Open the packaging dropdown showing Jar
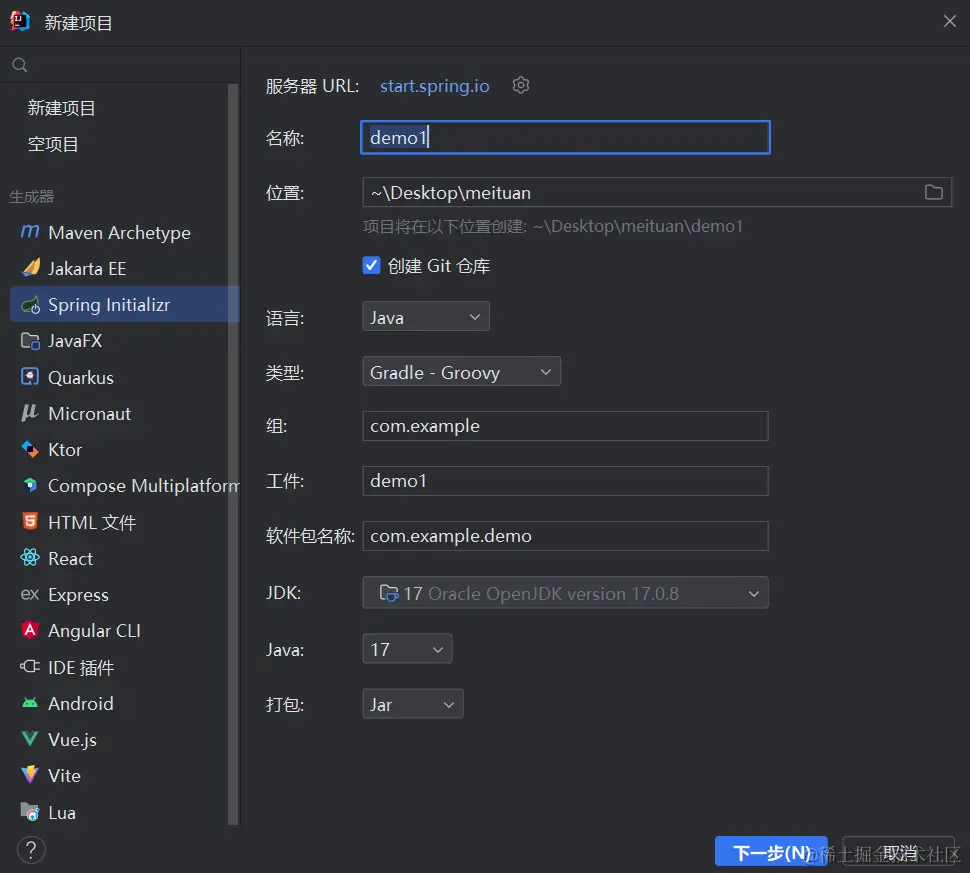 click(413, 704)
